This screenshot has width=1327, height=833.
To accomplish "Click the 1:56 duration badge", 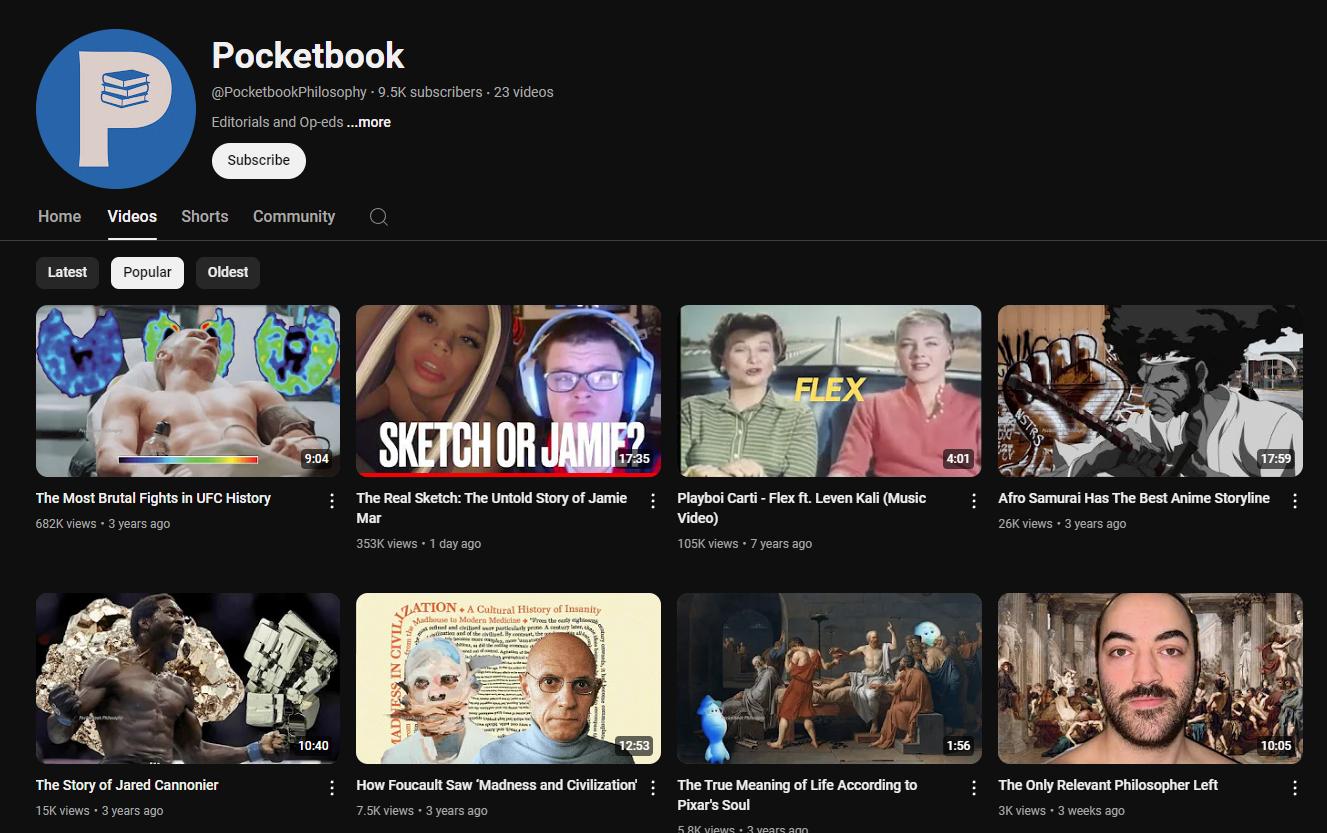I will pos(958,746).
